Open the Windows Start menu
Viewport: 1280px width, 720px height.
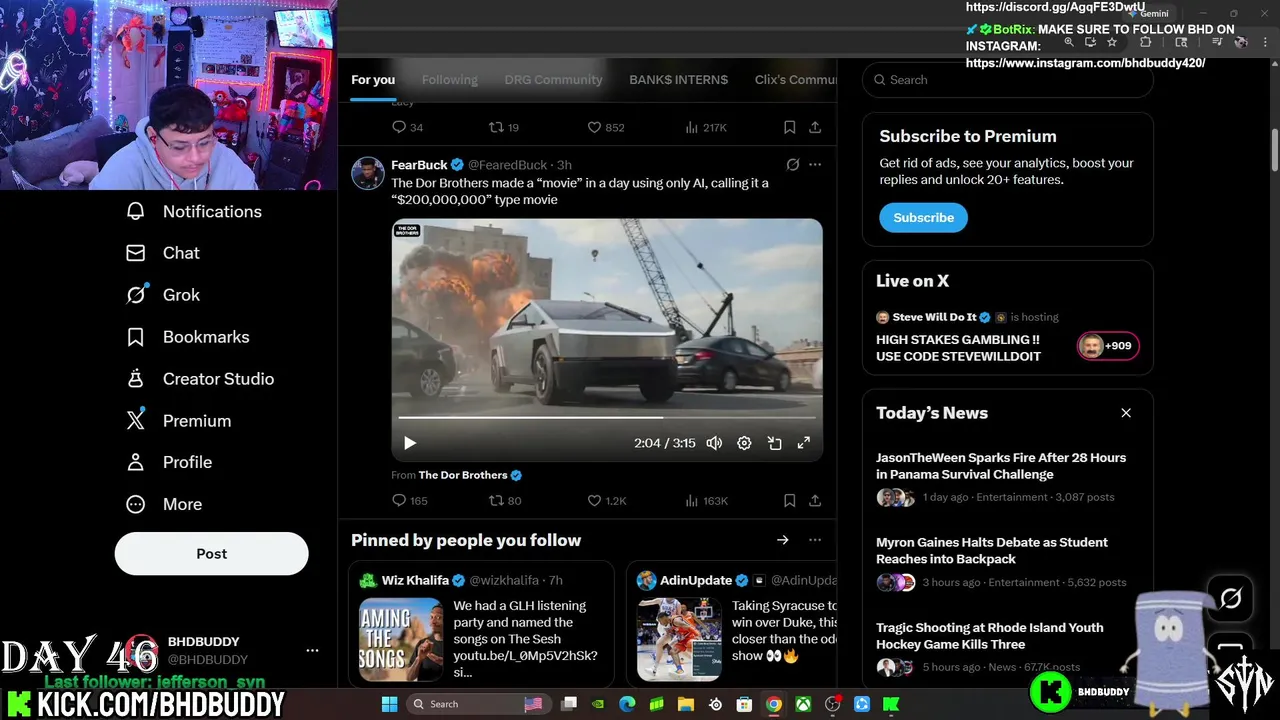tap(389, 704)
